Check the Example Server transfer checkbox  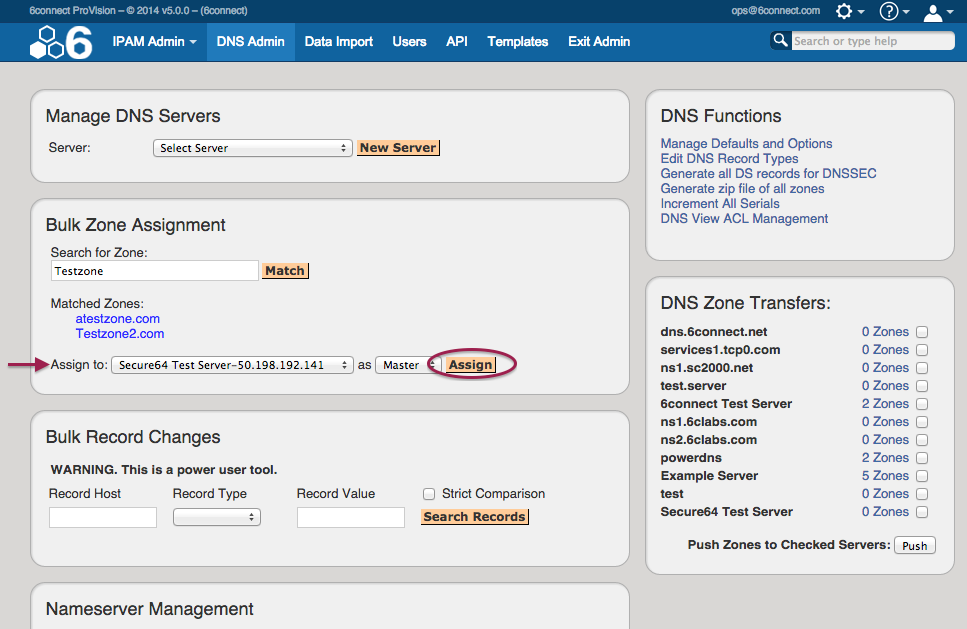(922, 476)
